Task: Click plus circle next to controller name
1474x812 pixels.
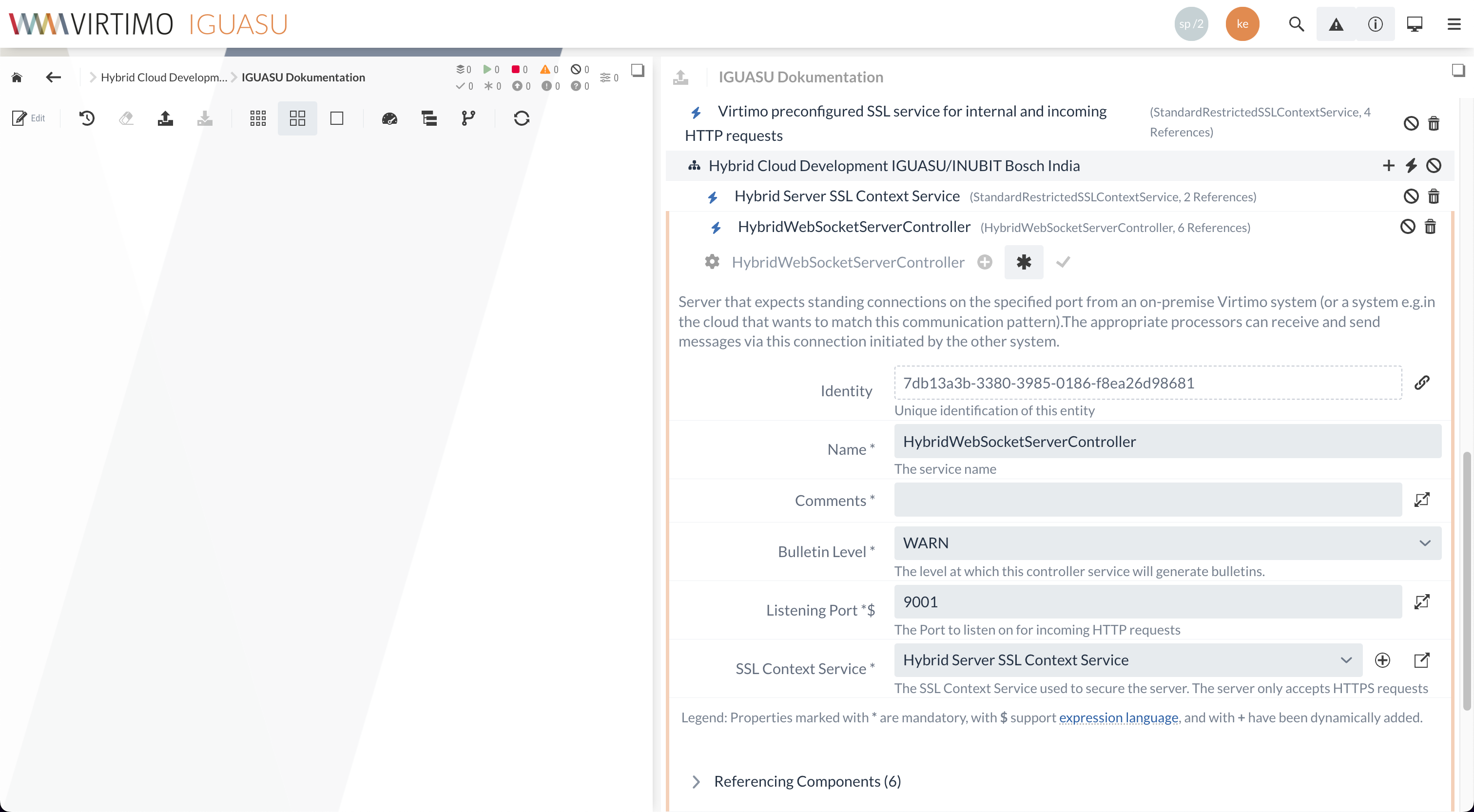Action: click(985, 262)
